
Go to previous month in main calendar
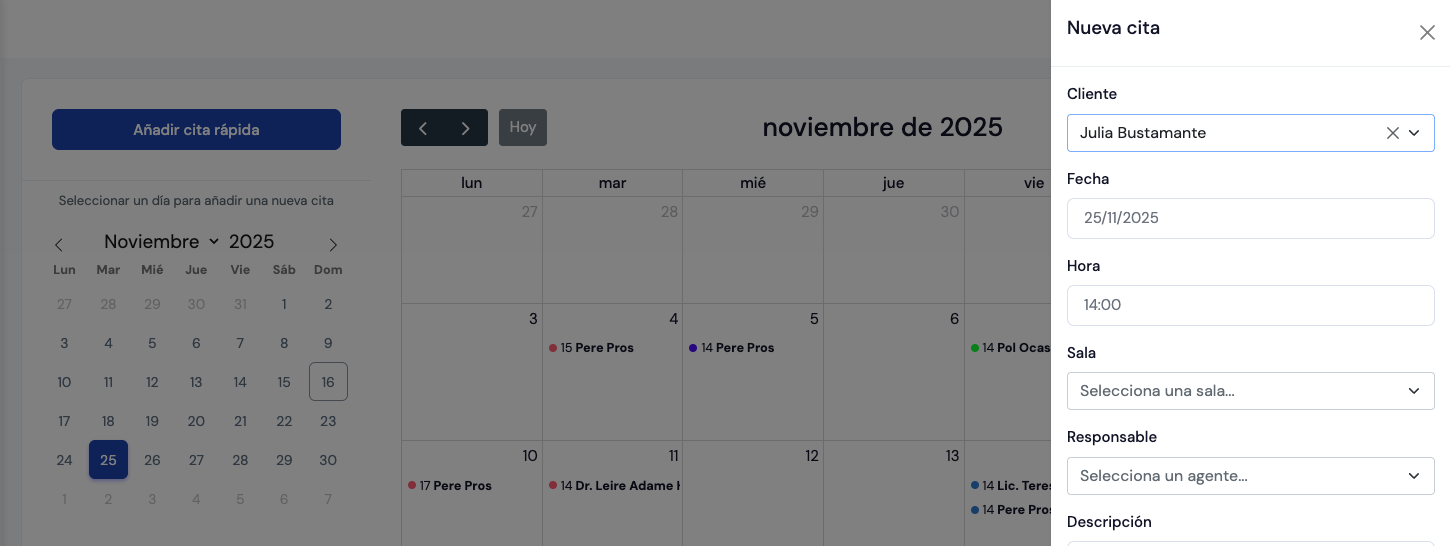coord(423,128)
